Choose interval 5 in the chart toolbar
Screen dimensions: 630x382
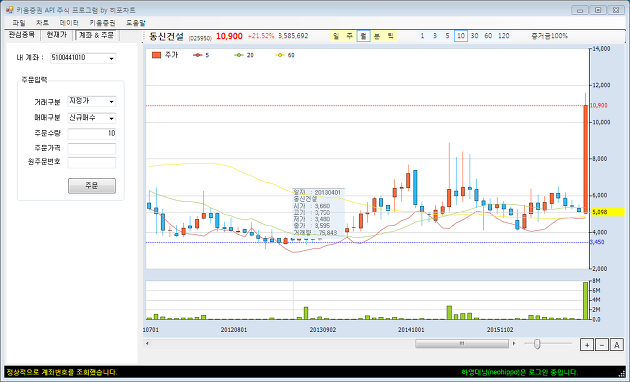pyautogui.click(x=447, y=36)
